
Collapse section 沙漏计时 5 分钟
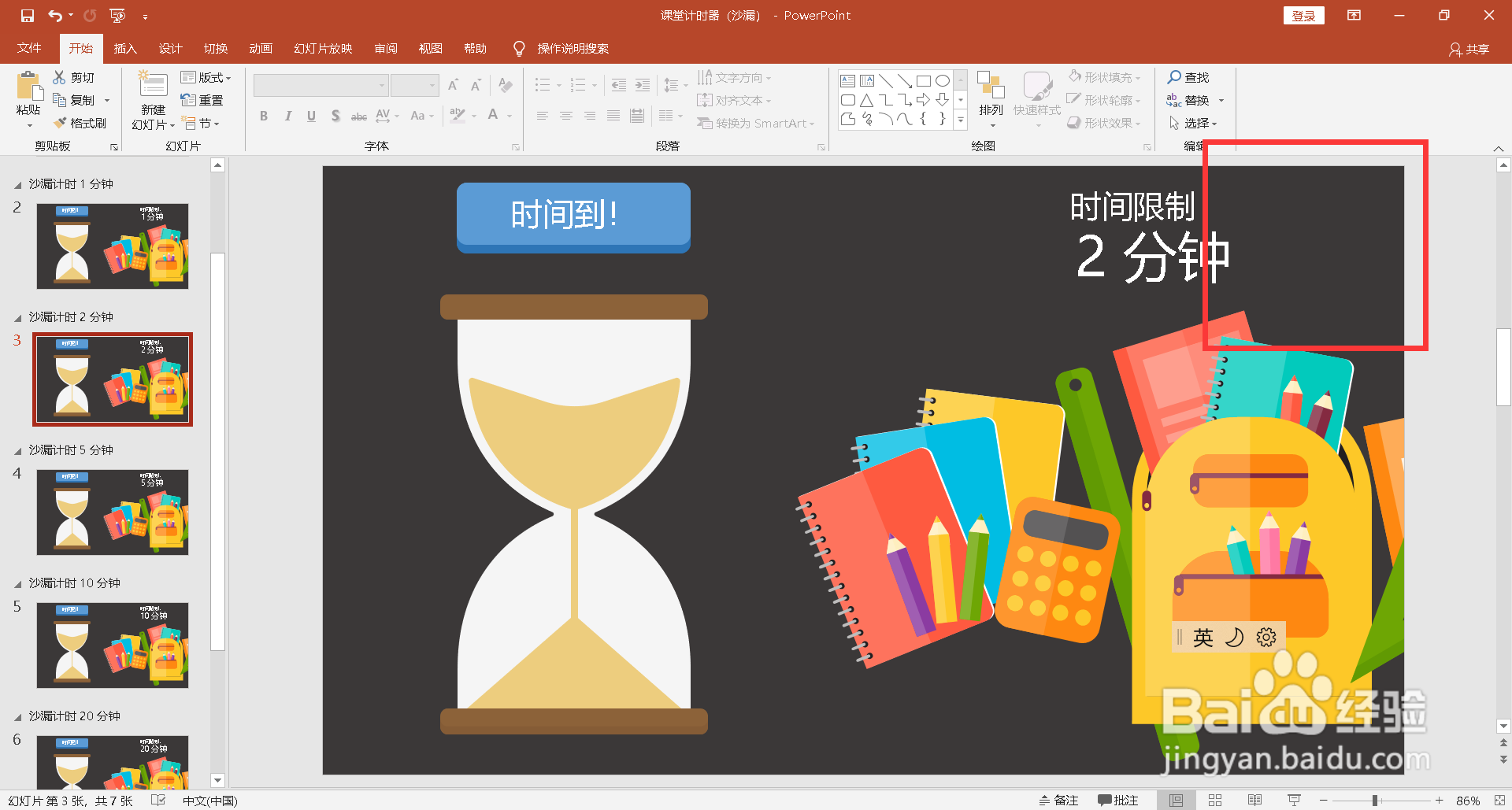[17, 451]
